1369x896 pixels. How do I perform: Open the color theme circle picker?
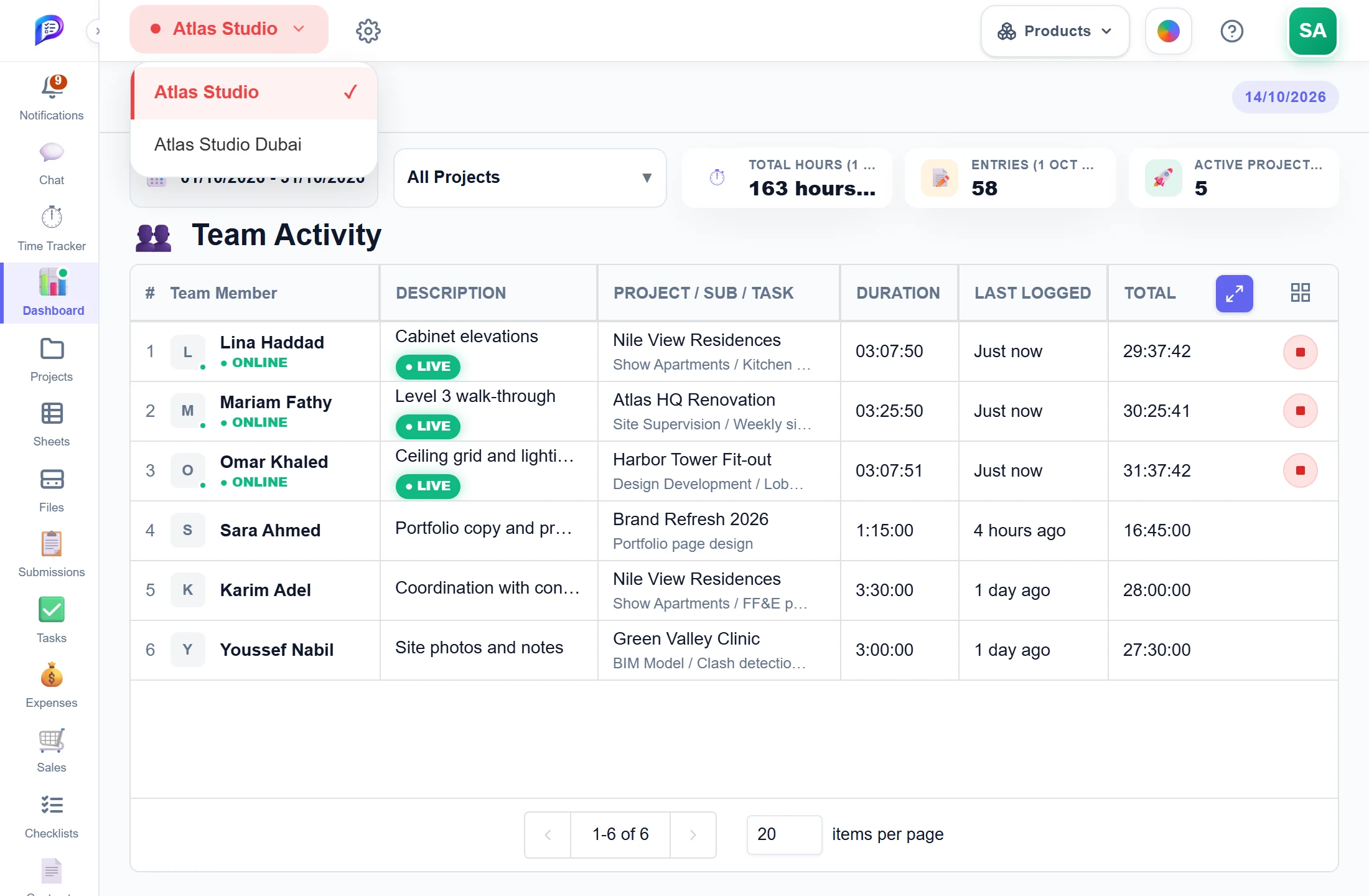coord(1169,31)
